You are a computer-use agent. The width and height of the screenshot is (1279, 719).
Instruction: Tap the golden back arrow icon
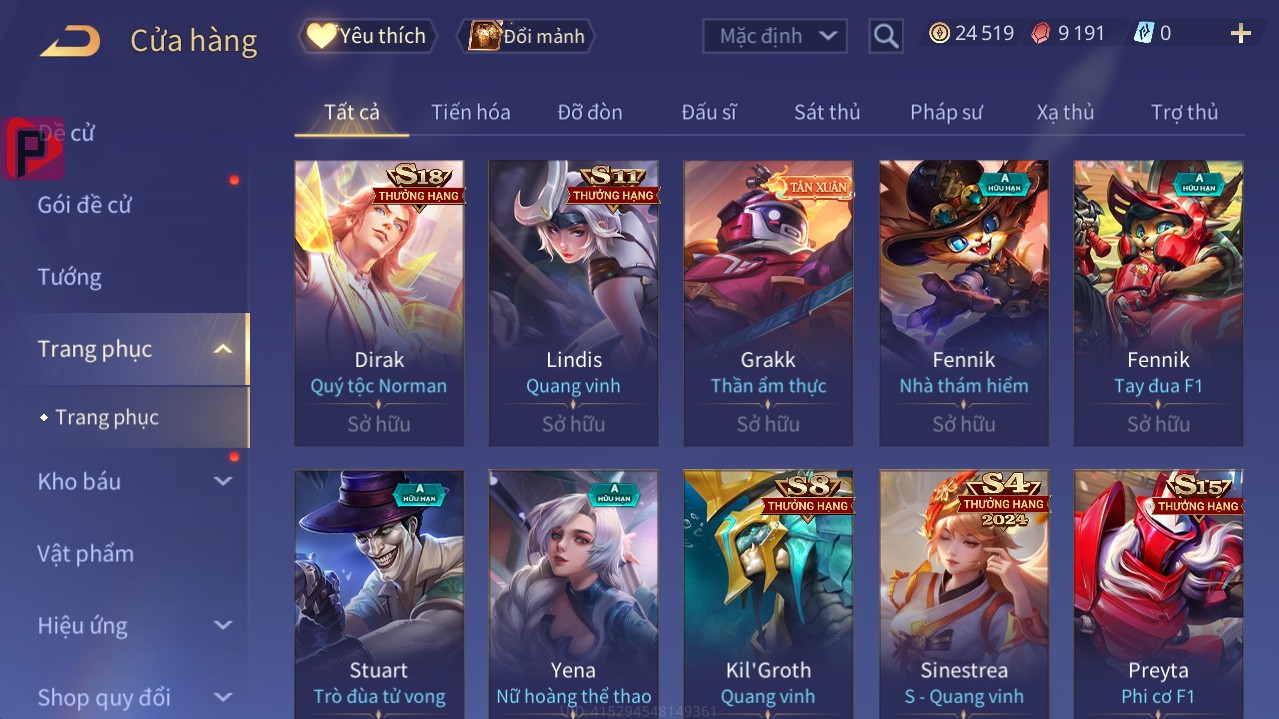(x=70, y=41)
